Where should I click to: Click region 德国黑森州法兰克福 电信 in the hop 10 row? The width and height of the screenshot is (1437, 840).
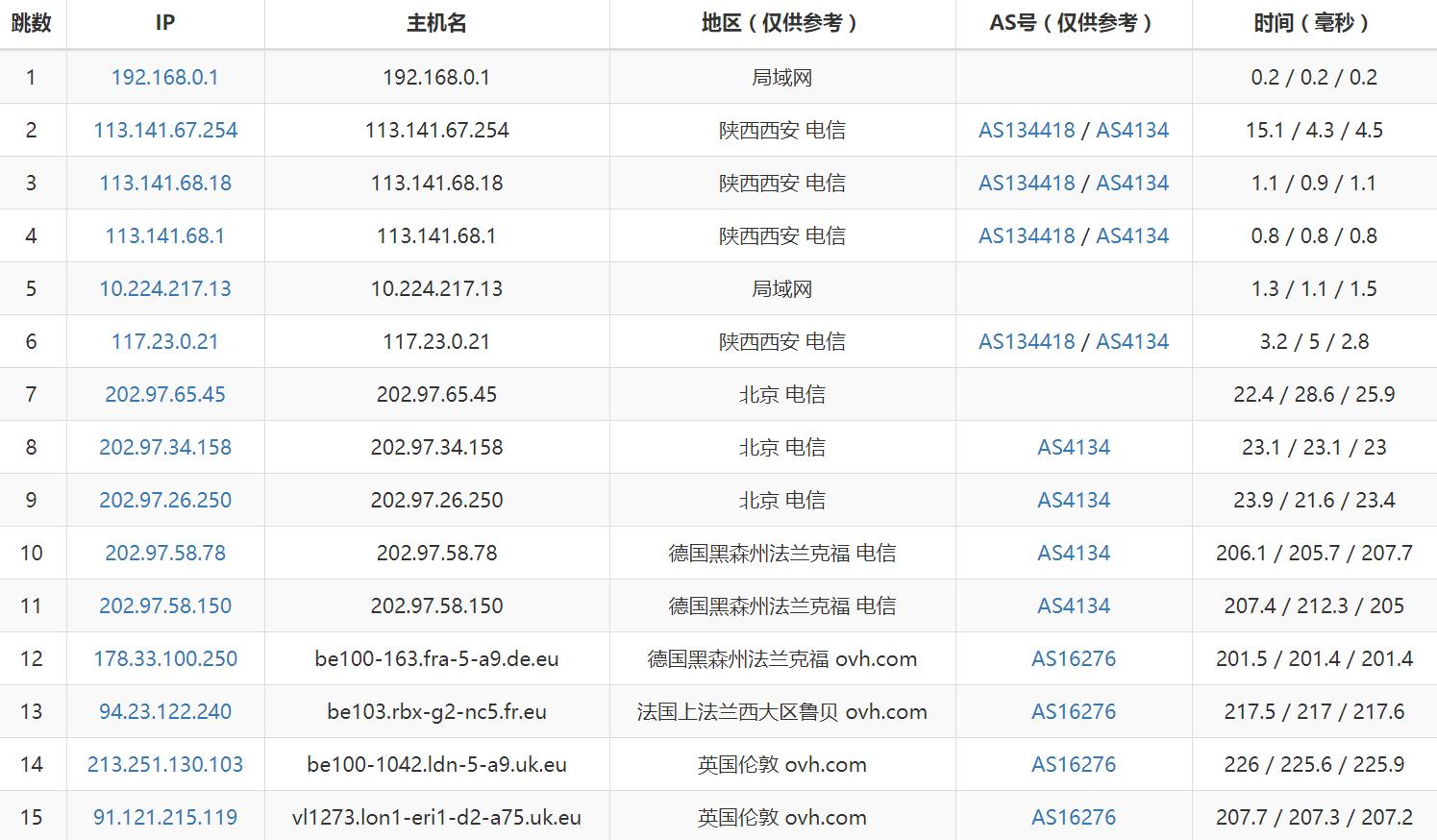pyautogui.click(x=782, y=553)
